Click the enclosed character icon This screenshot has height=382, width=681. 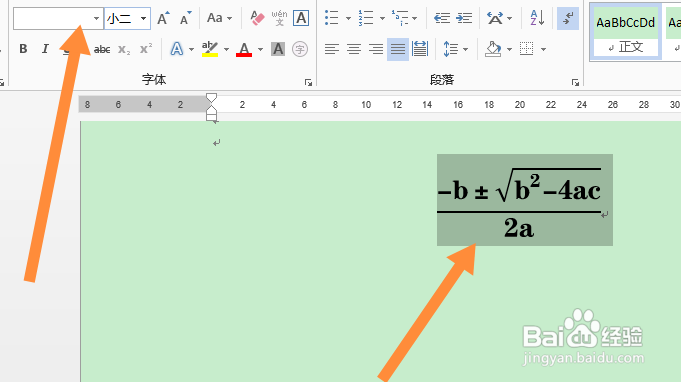[x=300, y=49]
